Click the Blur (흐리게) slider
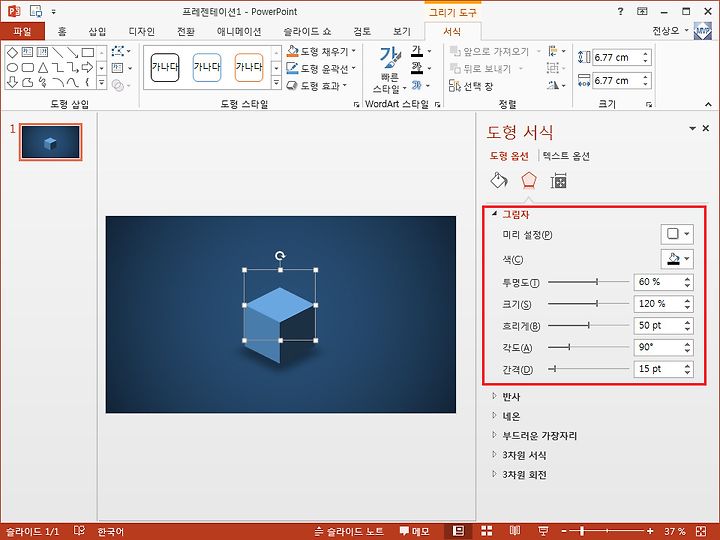Screen dimensions: 720x540 pos(588,326)
